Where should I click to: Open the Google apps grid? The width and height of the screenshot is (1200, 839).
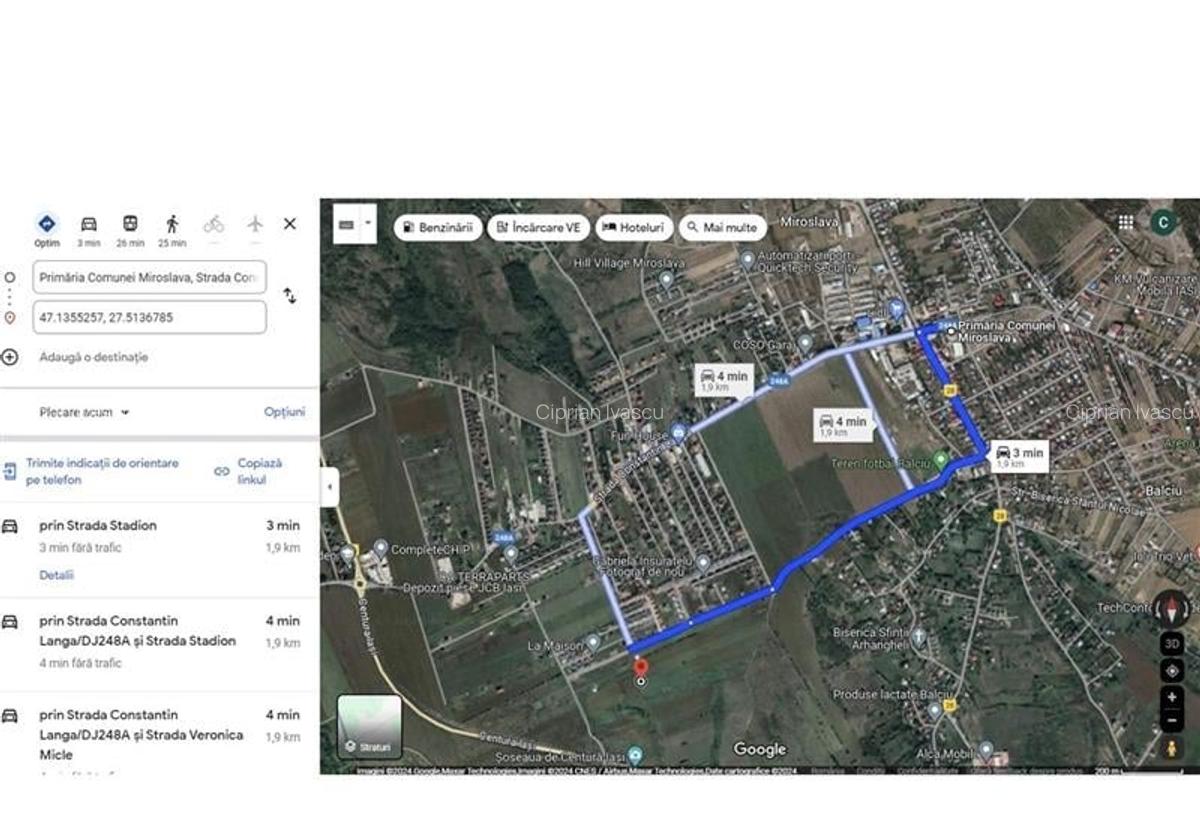coord(1126,223)
